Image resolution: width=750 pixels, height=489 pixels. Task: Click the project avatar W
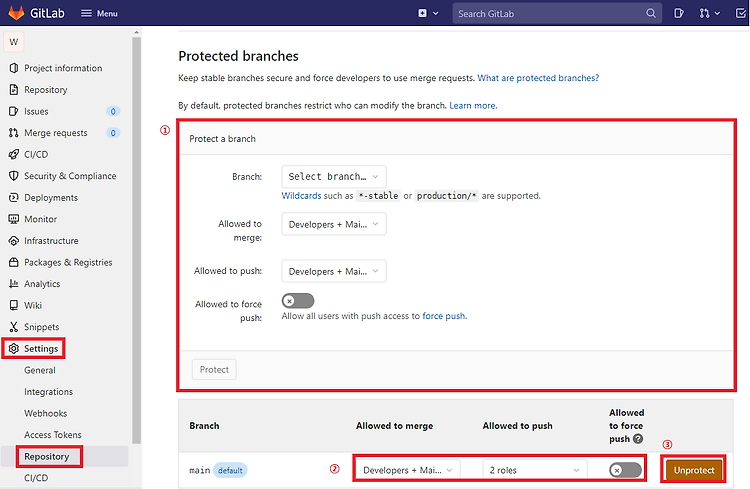pyautogui.click(x=14, y=42)
